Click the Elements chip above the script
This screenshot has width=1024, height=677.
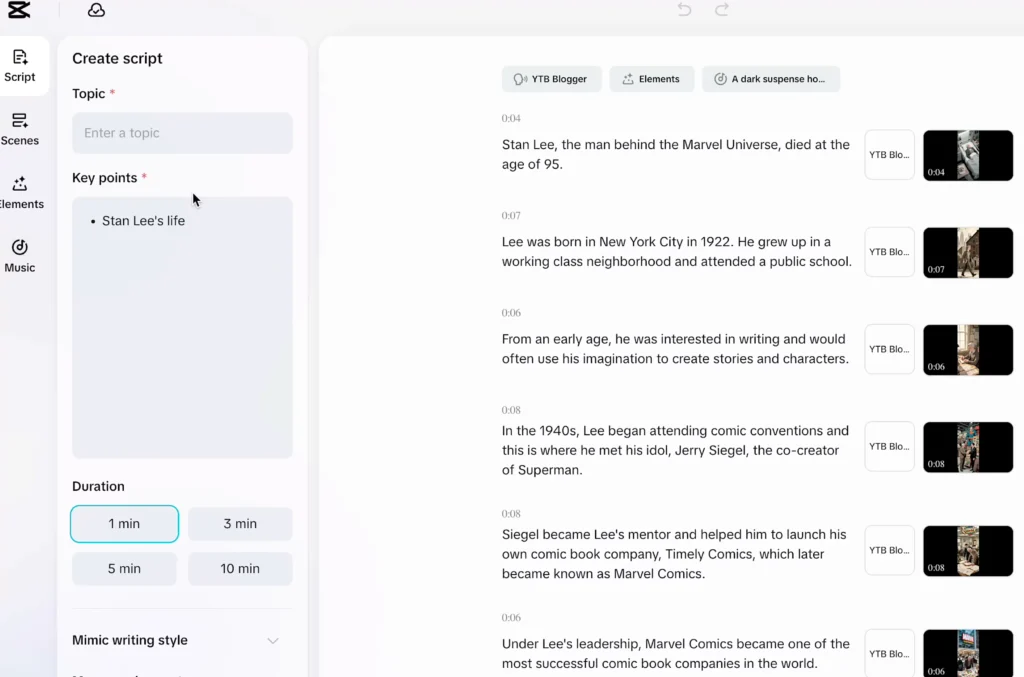coord(652,79)
